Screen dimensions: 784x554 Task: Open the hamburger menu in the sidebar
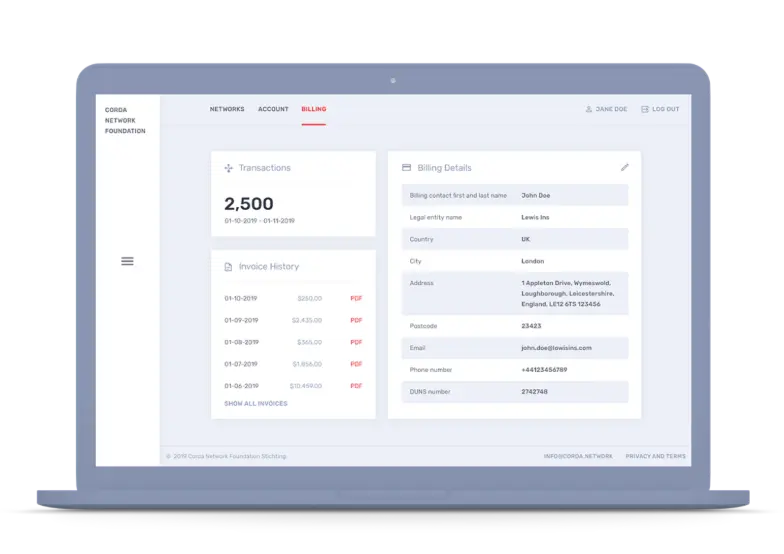coord(127,261)
